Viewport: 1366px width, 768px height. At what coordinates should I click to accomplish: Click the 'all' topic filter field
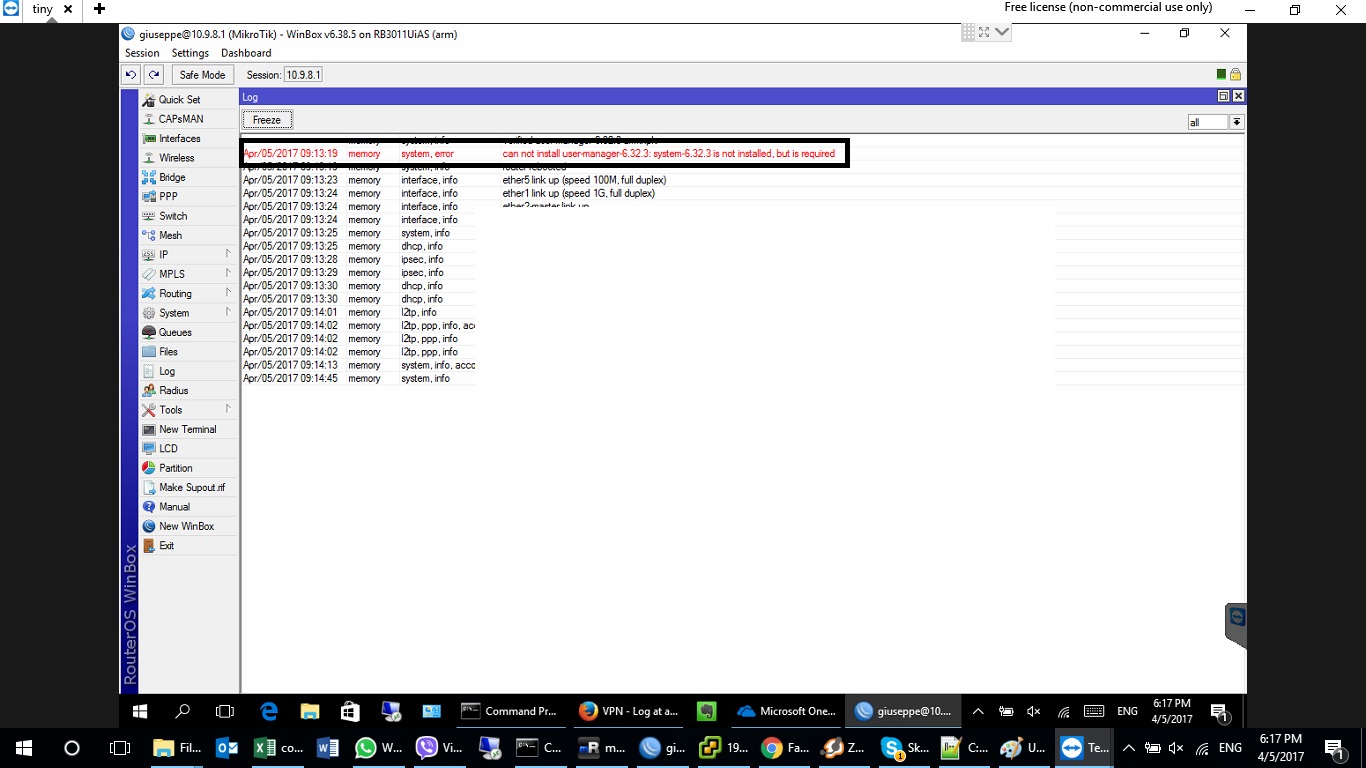(1207, 122)
